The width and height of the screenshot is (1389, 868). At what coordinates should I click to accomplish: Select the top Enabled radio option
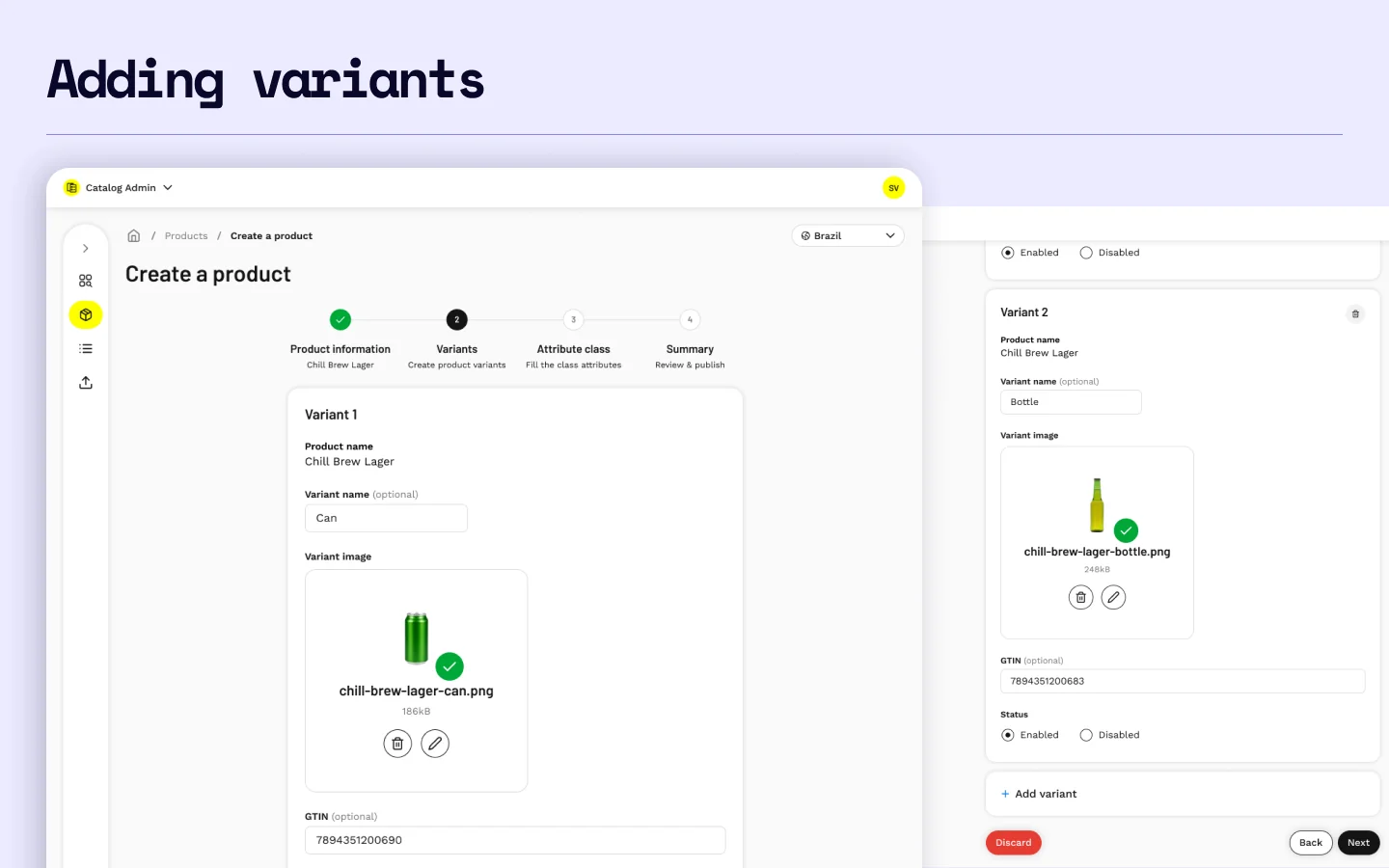1008,253
